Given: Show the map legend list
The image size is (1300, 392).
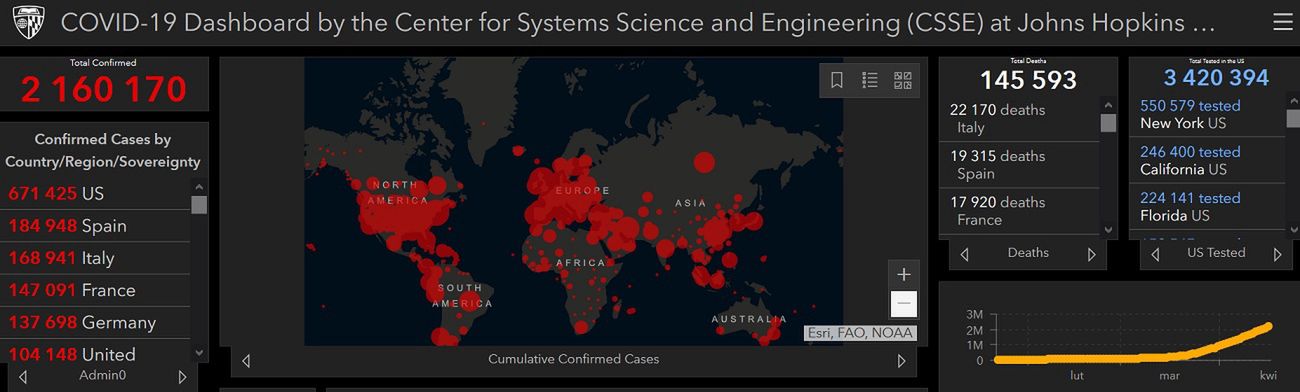Looking at the screenshot, I should (x=870, y=80).
